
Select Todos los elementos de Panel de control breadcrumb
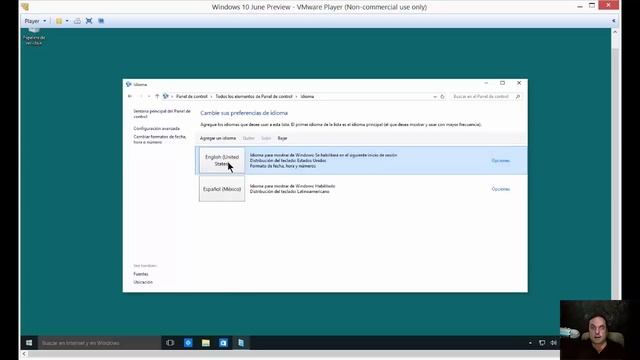254,97
